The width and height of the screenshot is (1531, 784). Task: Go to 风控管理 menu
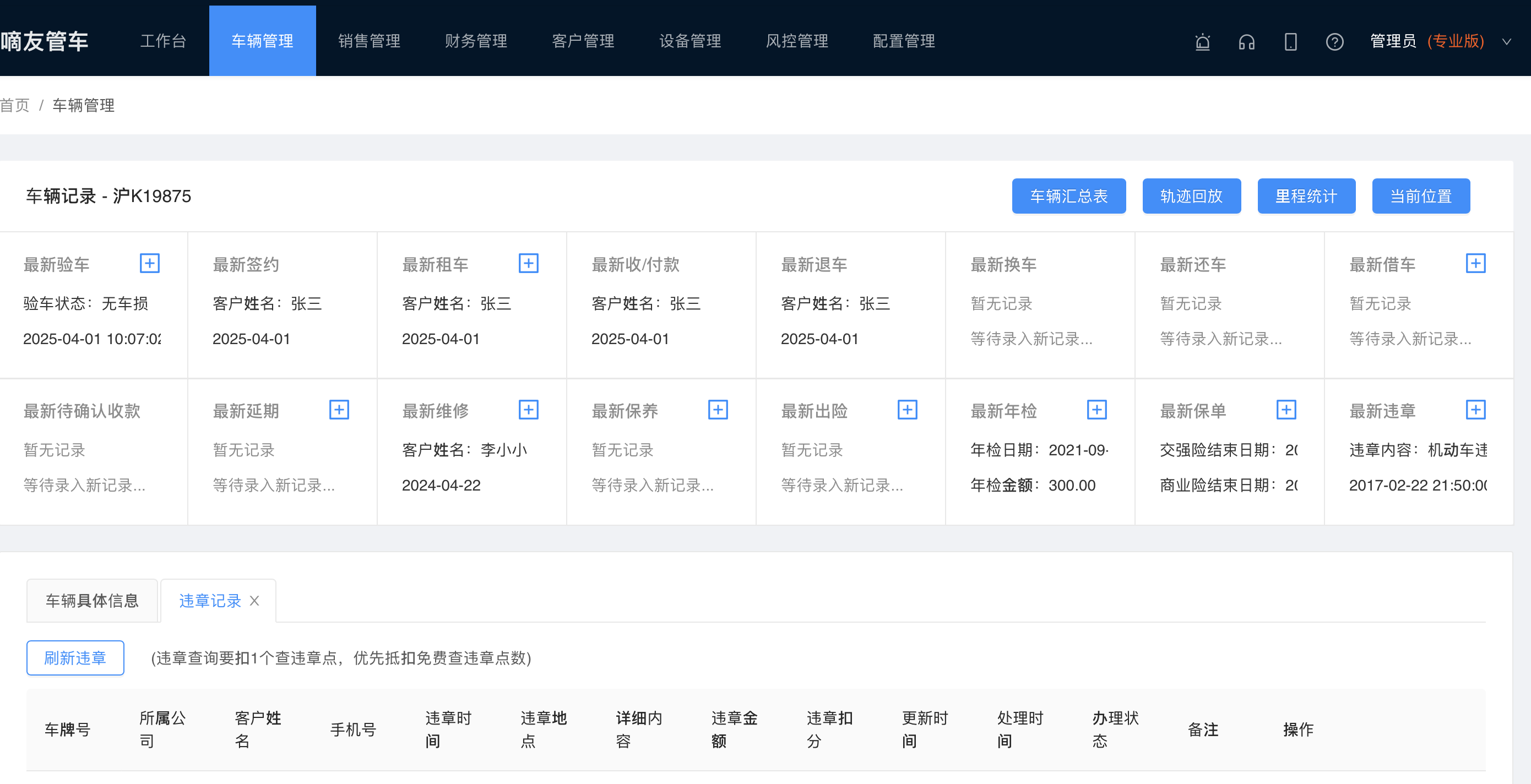797,41
